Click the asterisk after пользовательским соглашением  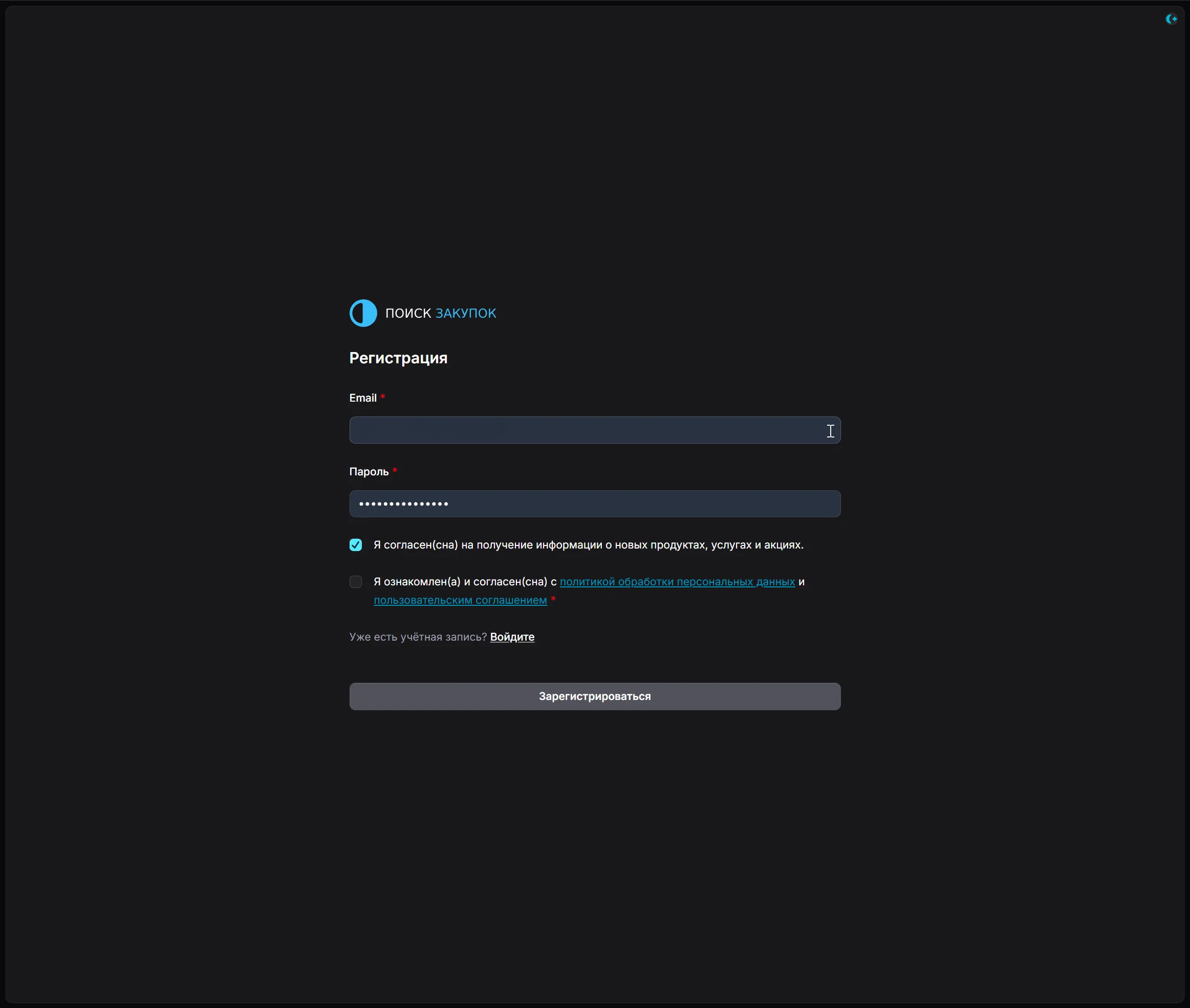tap(553, 599)
